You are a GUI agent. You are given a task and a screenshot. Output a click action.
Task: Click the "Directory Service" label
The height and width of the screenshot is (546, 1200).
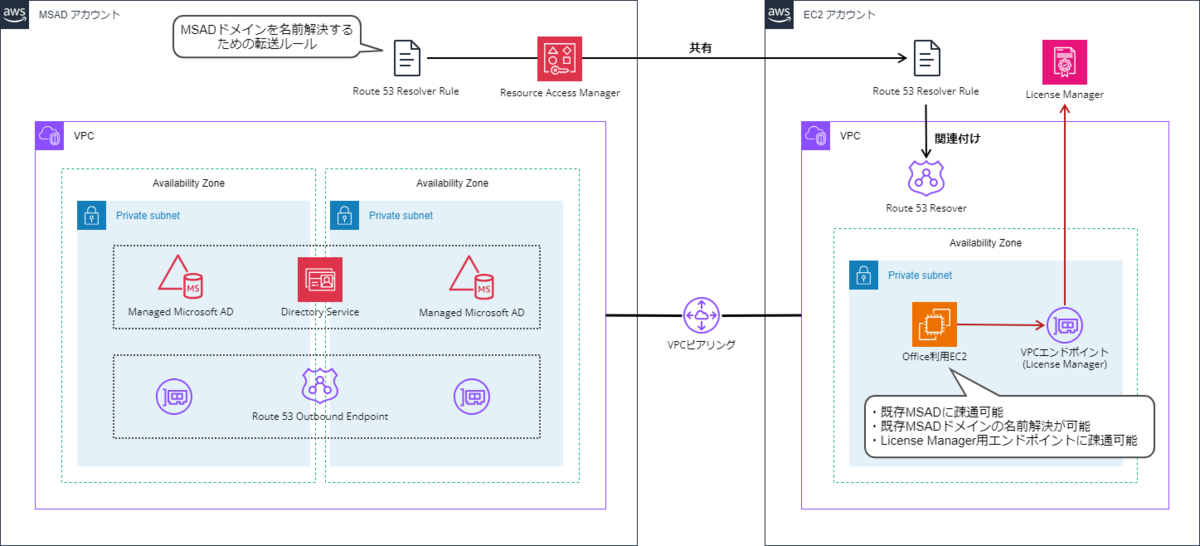click(x=320, y=312)
